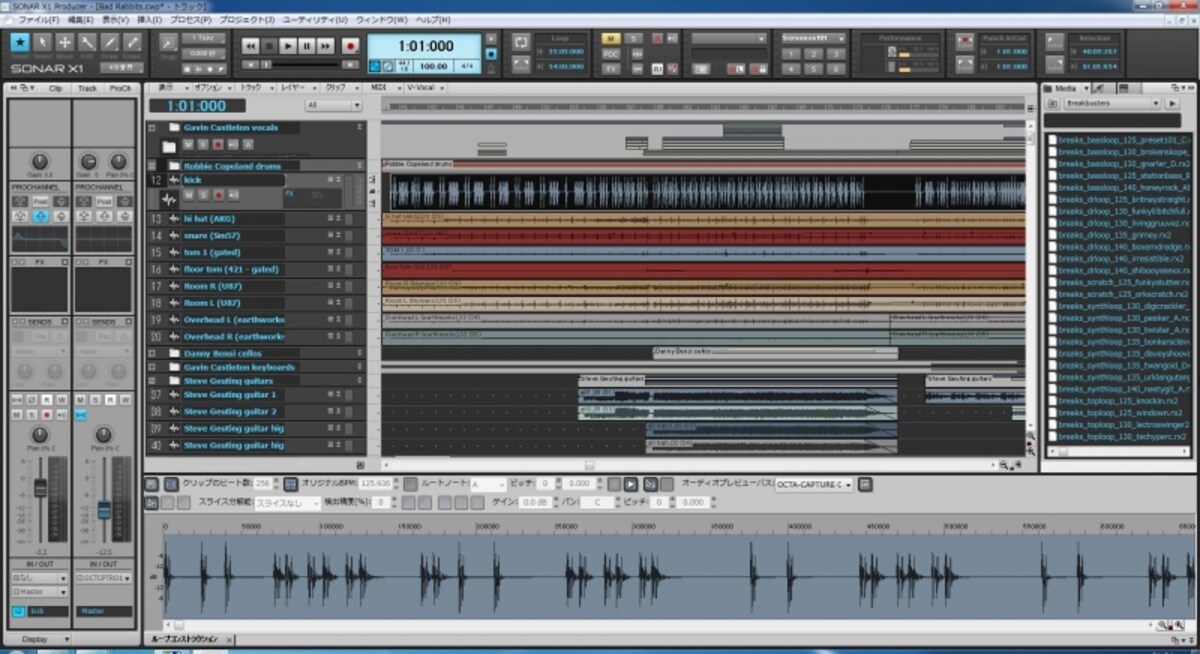
Task: Select breaks_toploop_125_windown.rx2 file
Action: [1118, 411]
